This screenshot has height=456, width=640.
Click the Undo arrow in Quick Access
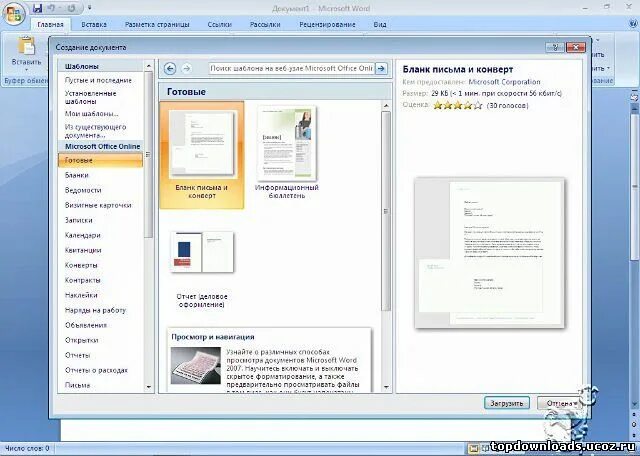coord(51,8)
